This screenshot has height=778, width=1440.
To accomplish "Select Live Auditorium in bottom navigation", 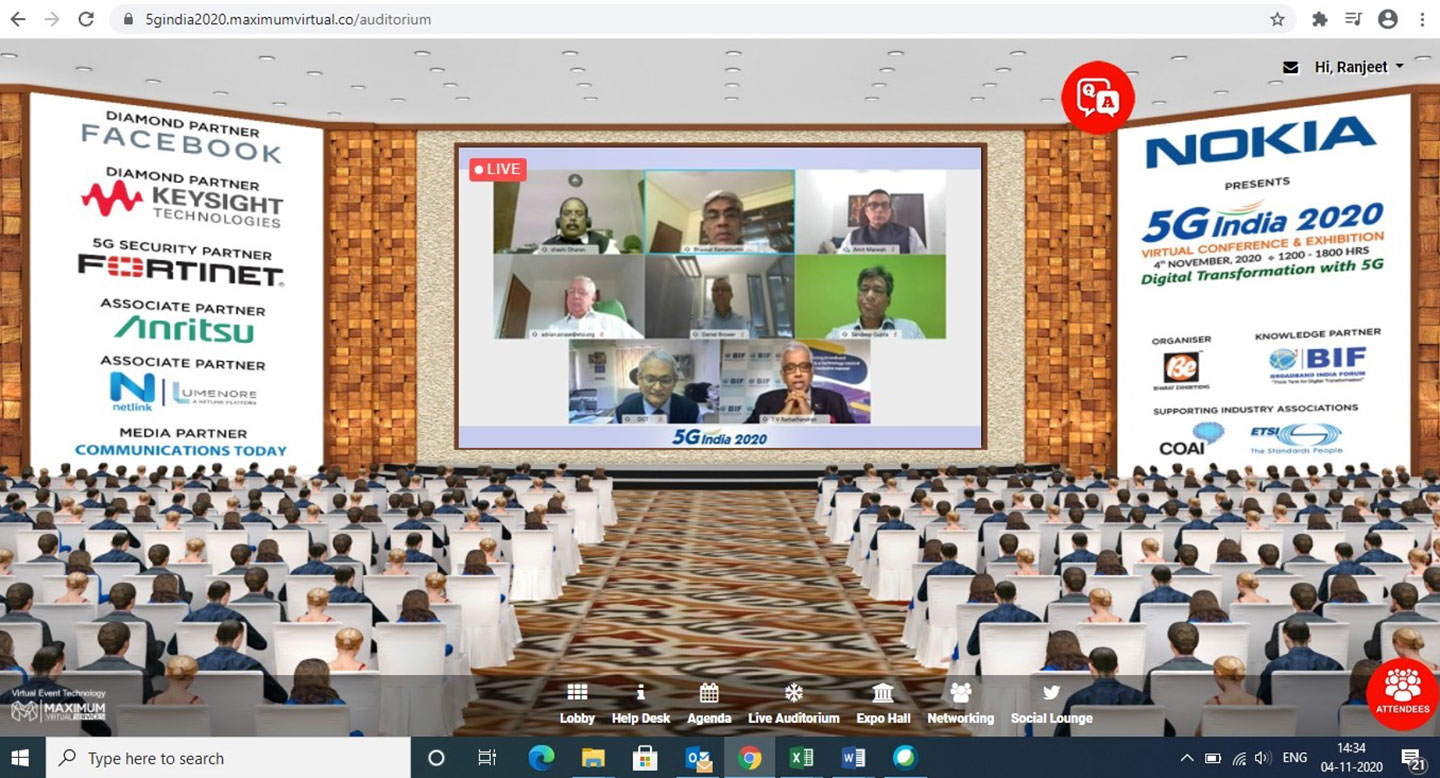I will (x=794, y=704).
